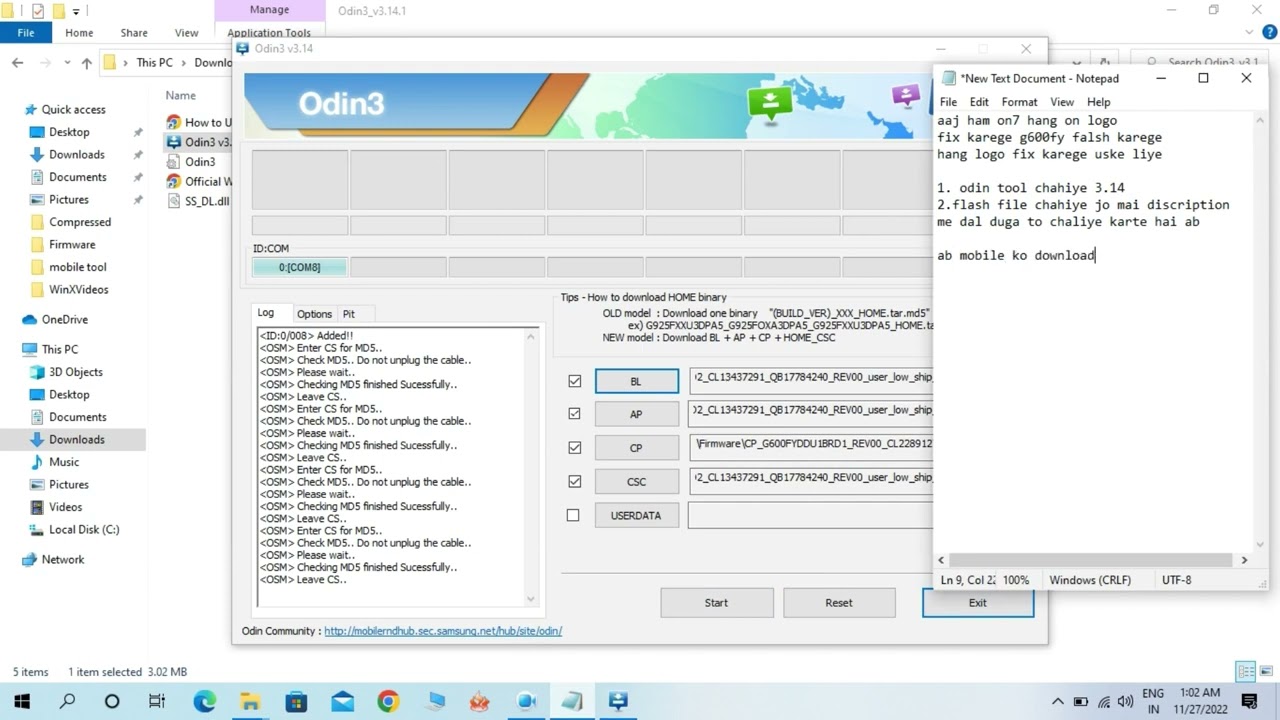Open the File tab in Explorer
This screenshot has width=1280, height=720.
(x=26, y=33)
